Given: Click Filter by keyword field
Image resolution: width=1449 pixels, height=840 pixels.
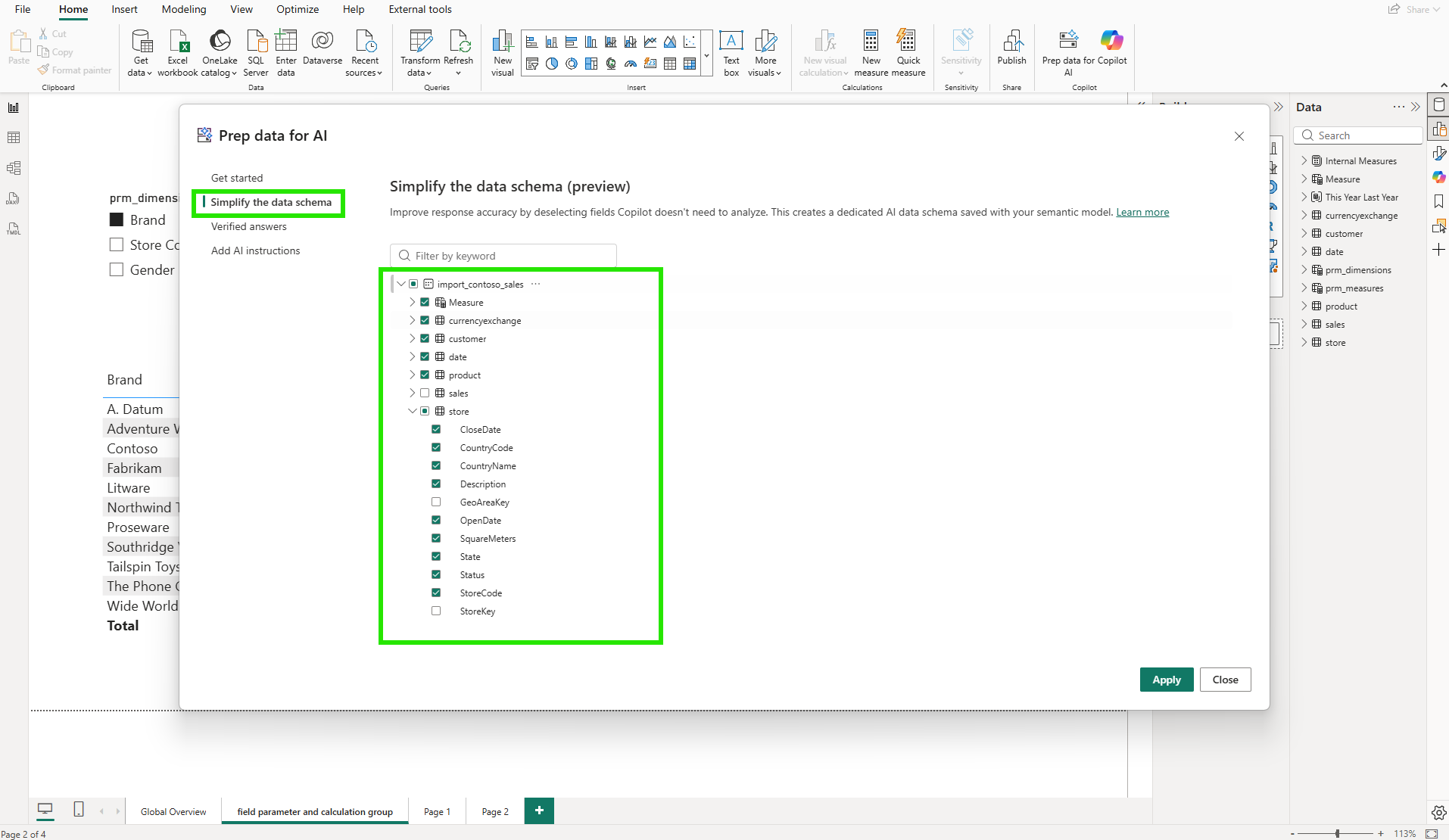Looking at the screenshot, I should (x=503, y=256).
